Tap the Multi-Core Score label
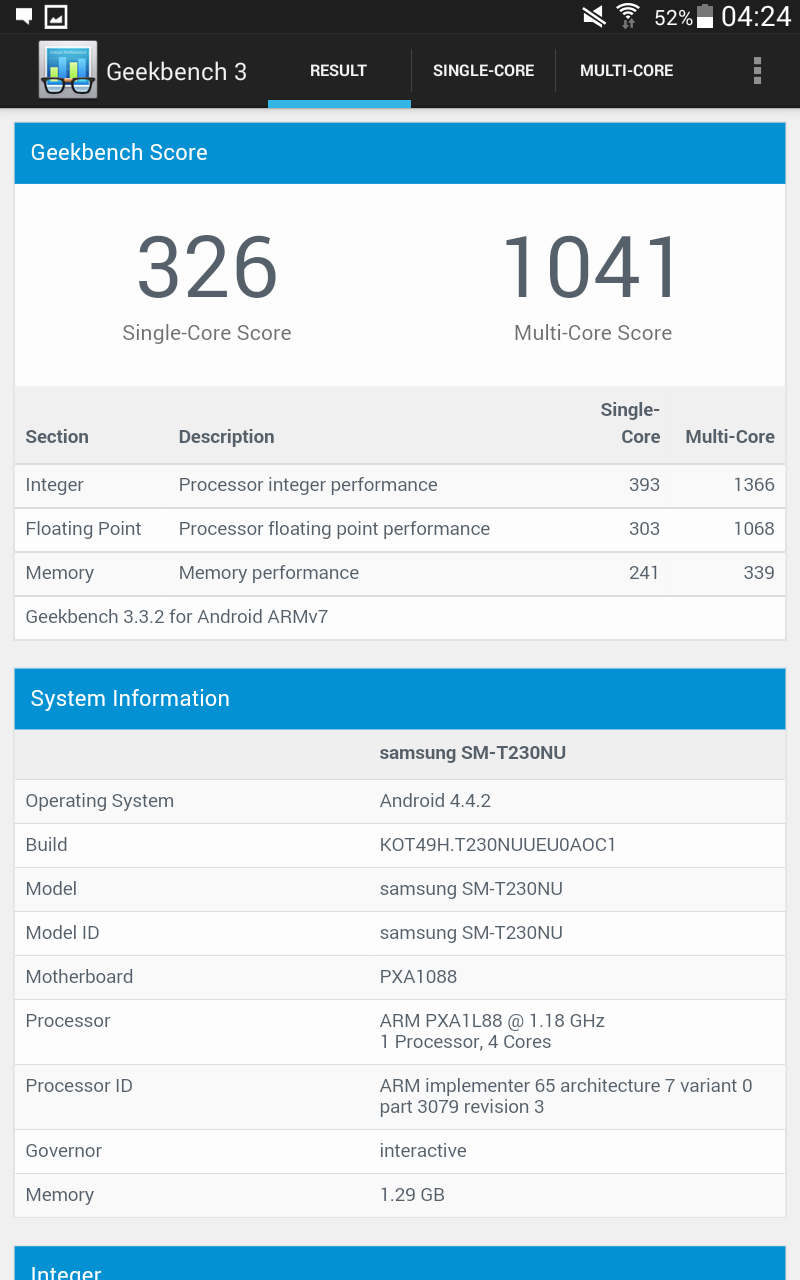The width and height of the screenshot is (800, 1280). coord(593,333)
